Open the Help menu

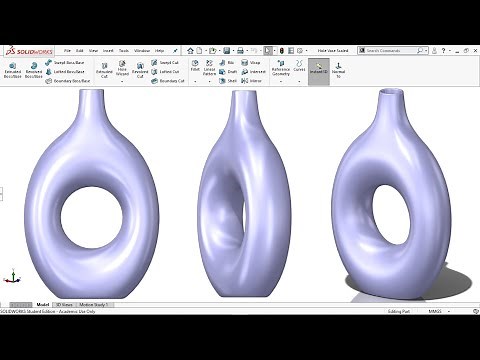click(159, 51)
